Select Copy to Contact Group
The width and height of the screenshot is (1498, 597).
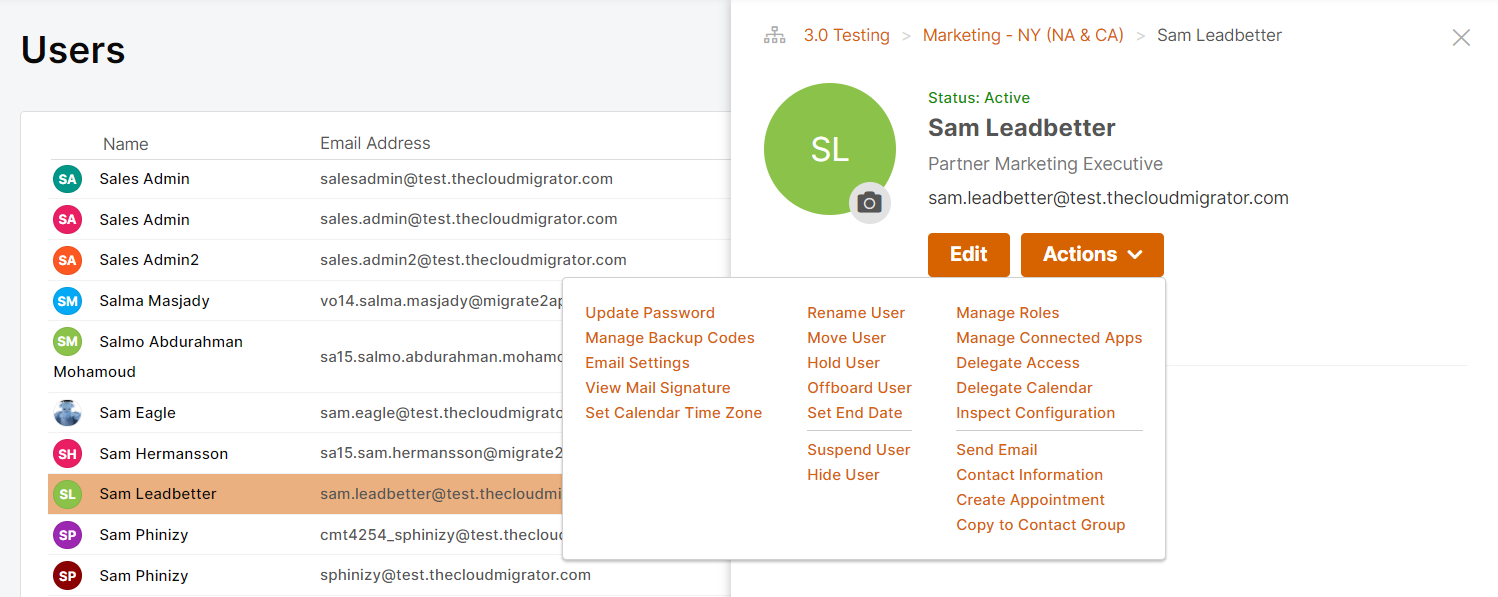[1040, 525]
